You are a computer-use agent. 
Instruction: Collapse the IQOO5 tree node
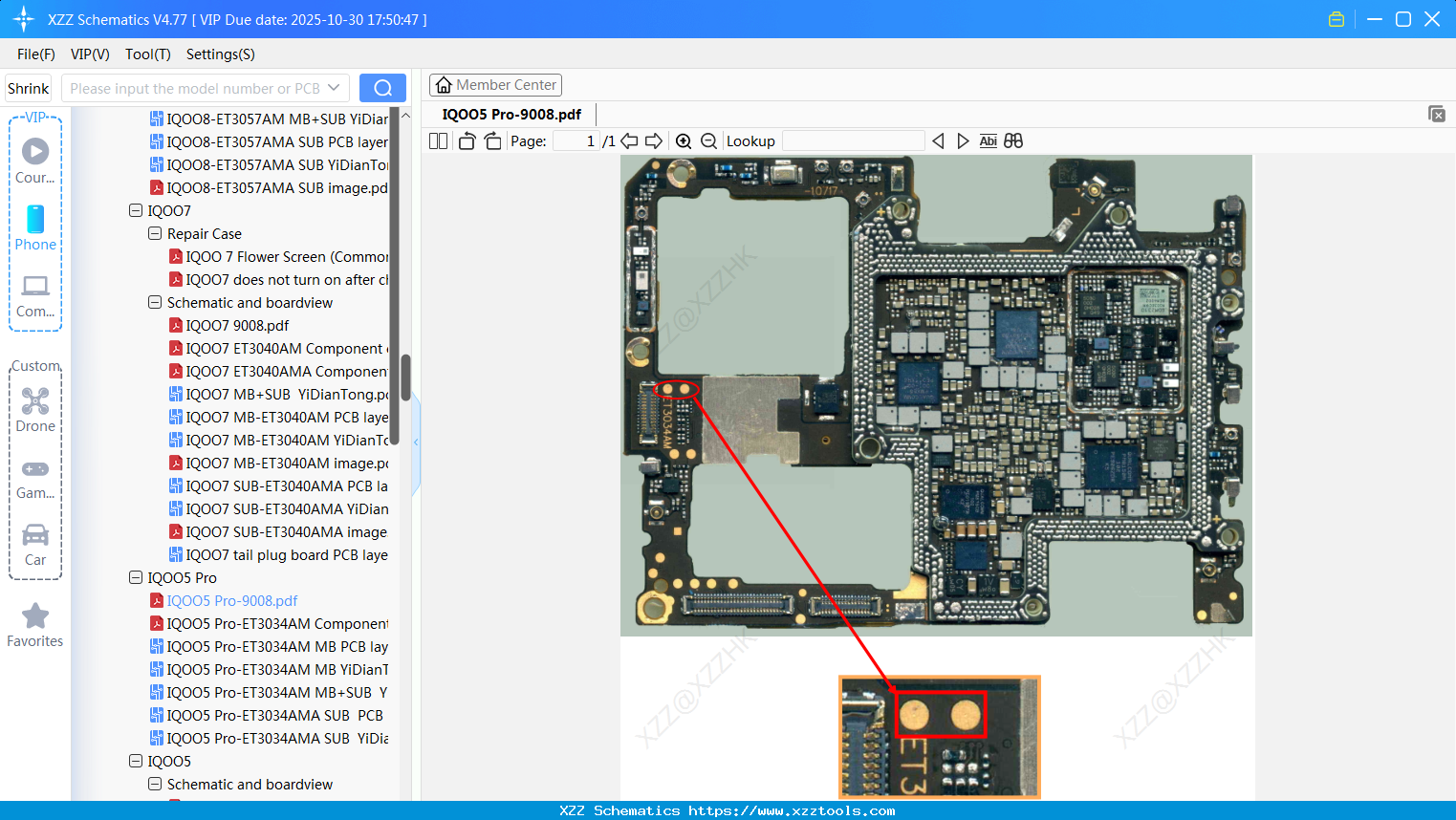coord(136,761)
